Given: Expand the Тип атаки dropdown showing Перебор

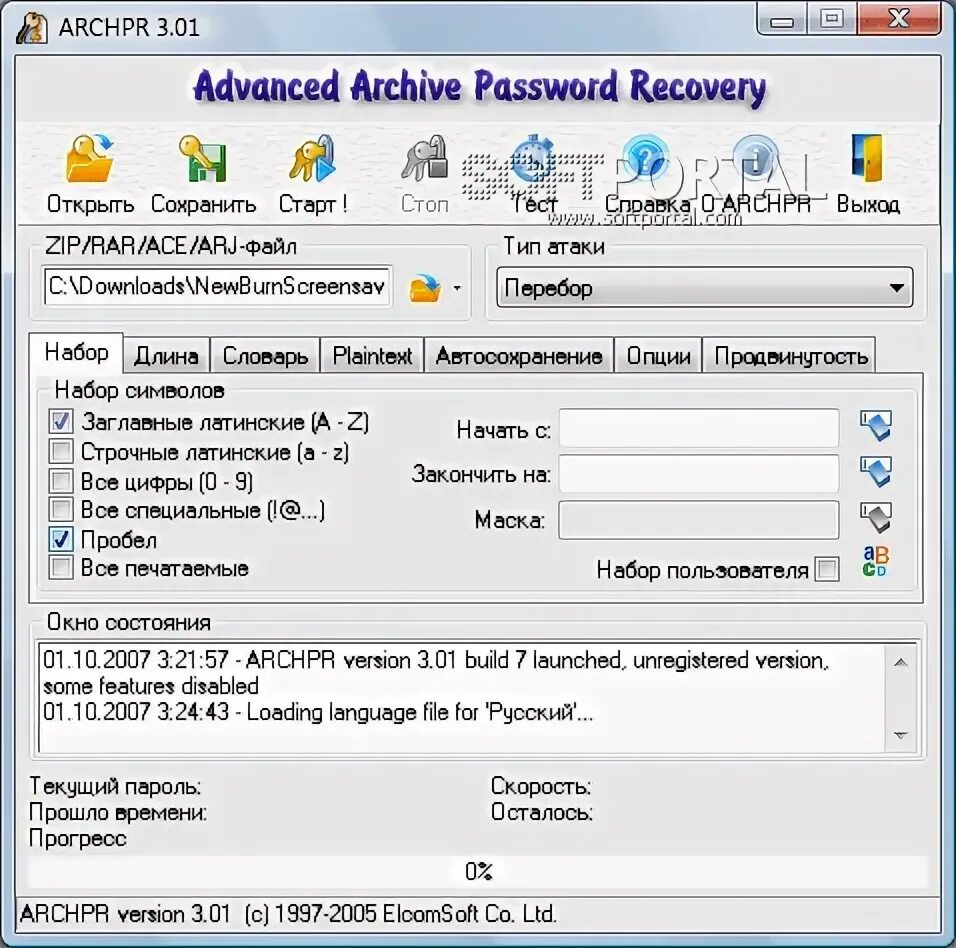Looking at the screenshot, I should click(x=705, y=287).
